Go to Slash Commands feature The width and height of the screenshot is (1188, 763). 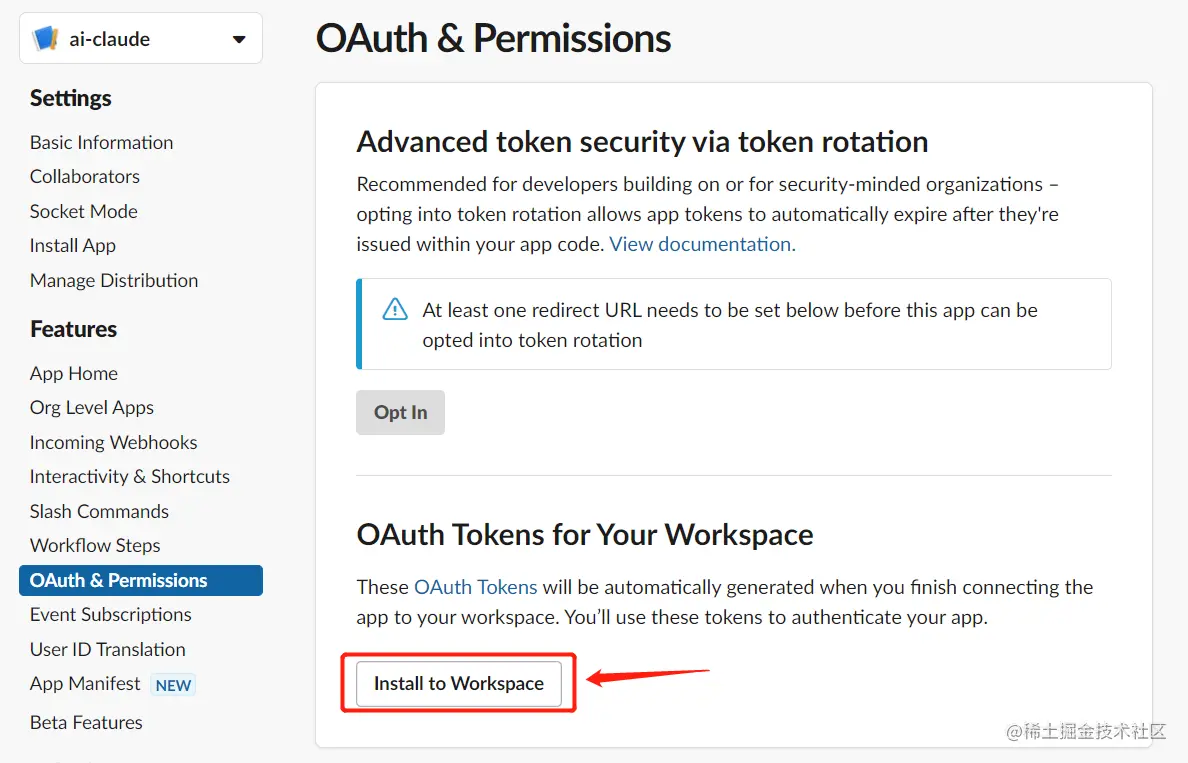tap(99, 511)
